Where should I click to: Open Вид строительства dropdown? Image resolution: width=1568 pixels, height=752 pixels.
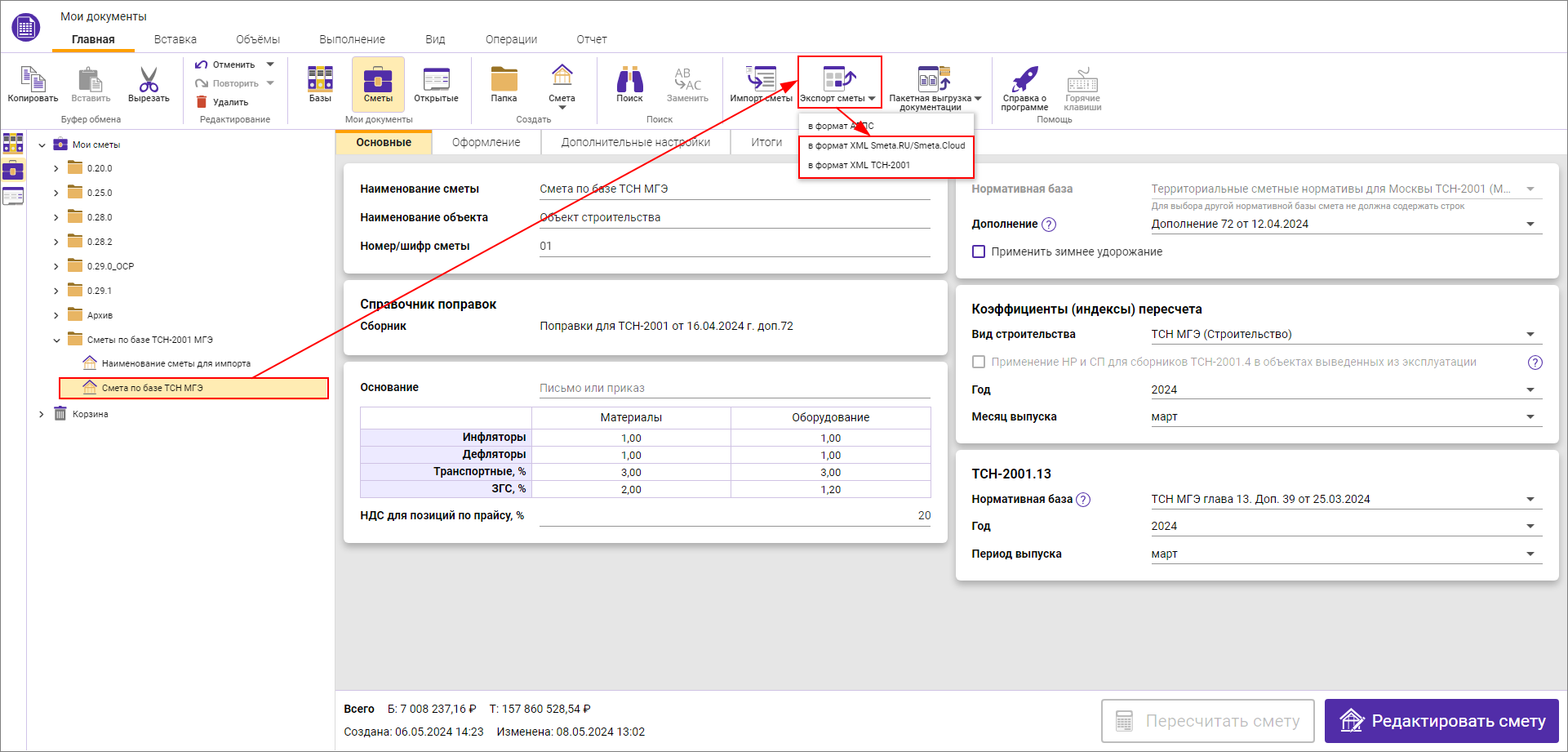[x=1347, y=334]
